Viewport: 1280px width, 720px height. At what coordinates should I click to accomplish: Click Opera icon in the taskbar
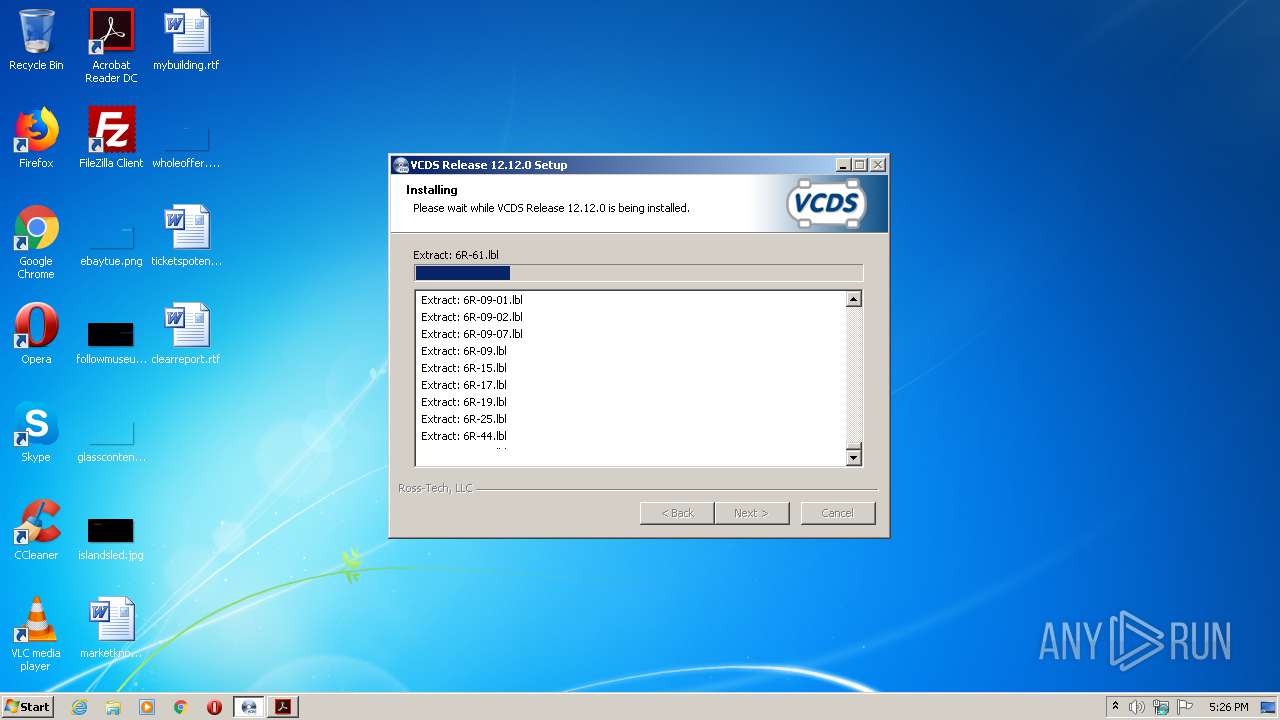[214, 707]
